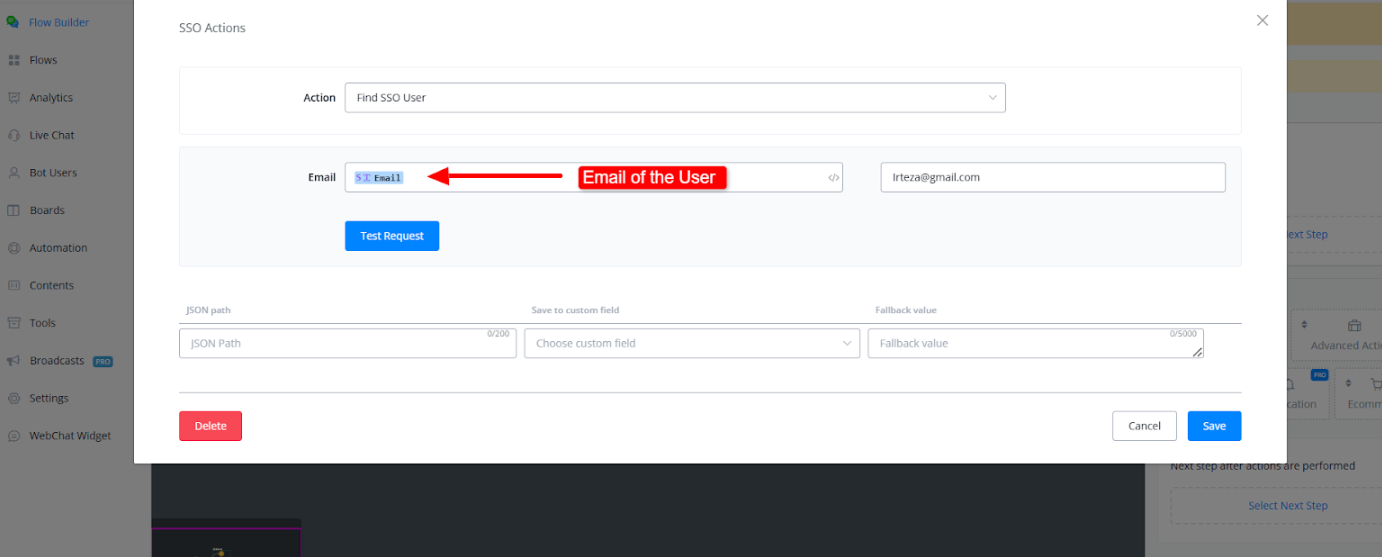Open Analytics via its sidebar icon
Viewport: 1382px width, 557px height.
click(x=14, y=98)
